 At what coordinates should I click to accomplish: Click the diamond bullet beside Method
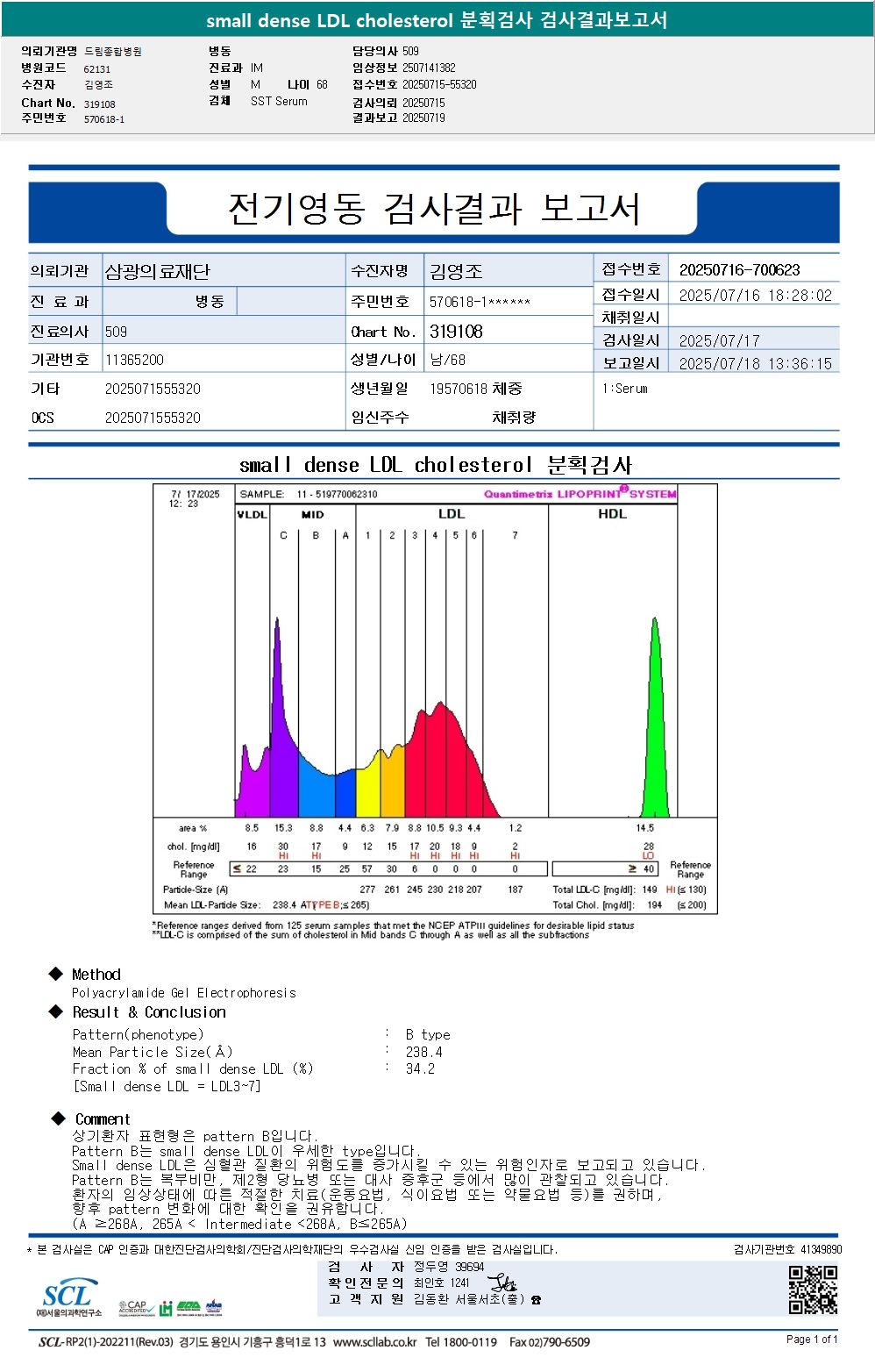point(56,974)
